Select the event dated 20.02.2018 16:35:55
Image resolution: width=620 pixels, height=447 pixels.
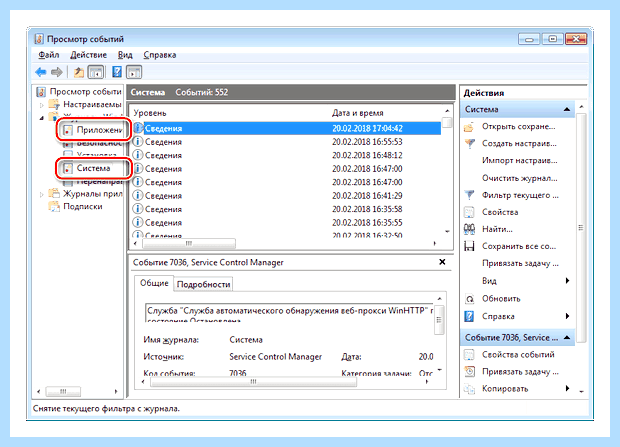286,222
